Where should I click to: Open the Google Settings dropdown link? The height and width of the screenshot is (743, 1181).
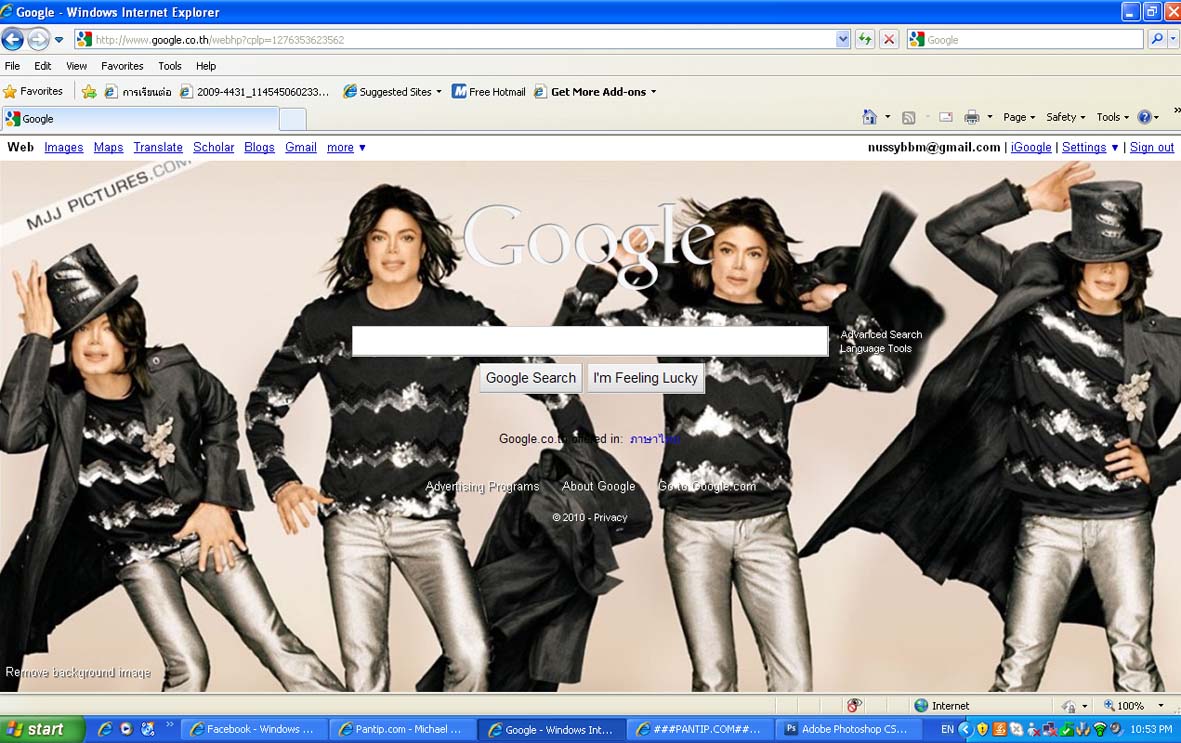click(1090, 147)
